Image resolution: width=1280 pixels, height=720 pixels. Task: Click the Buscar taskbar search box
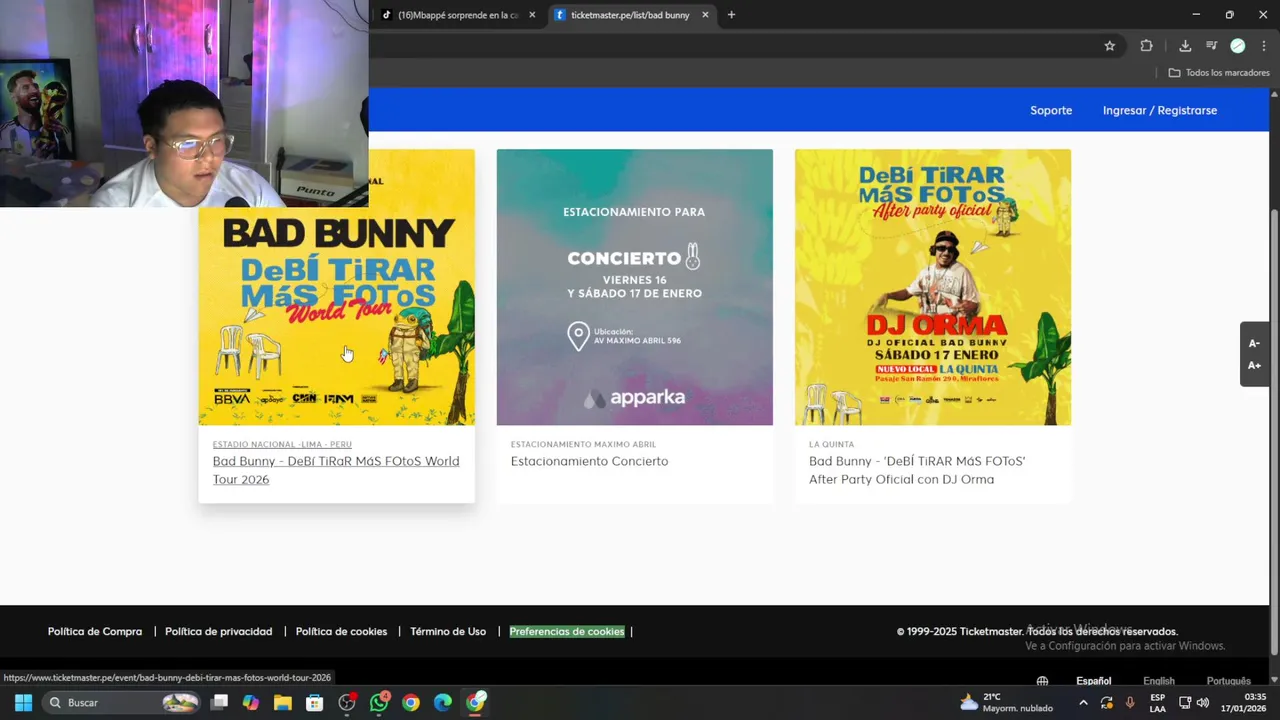coord(123,703)
